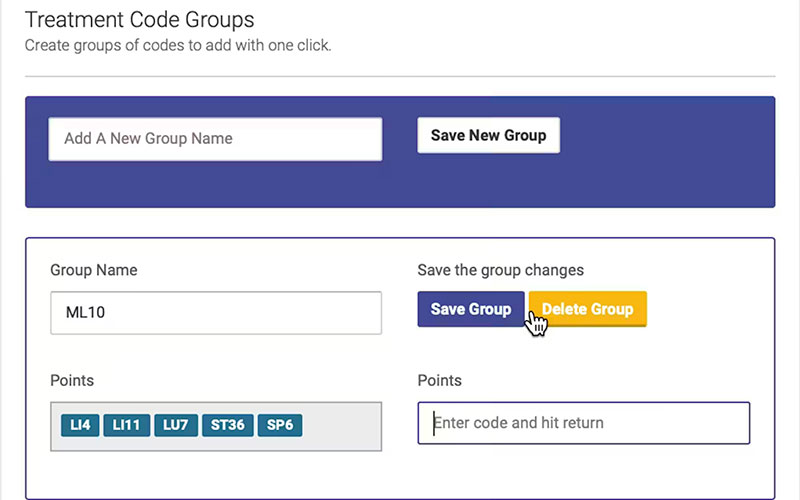This screenshot has width=800, height=500.
Task: Click the Save Group button
Action: coord(470,309)
